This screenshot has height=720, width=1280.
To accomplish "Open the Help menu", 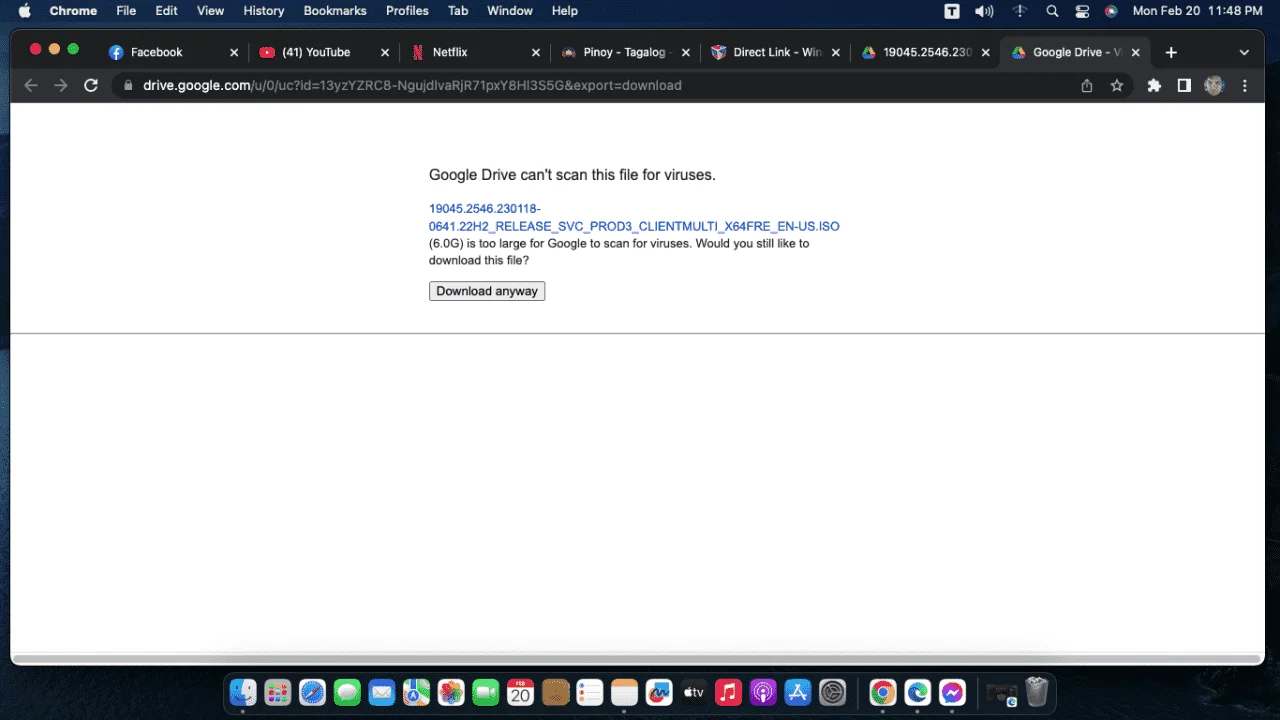I will click(x=565, y=11).
